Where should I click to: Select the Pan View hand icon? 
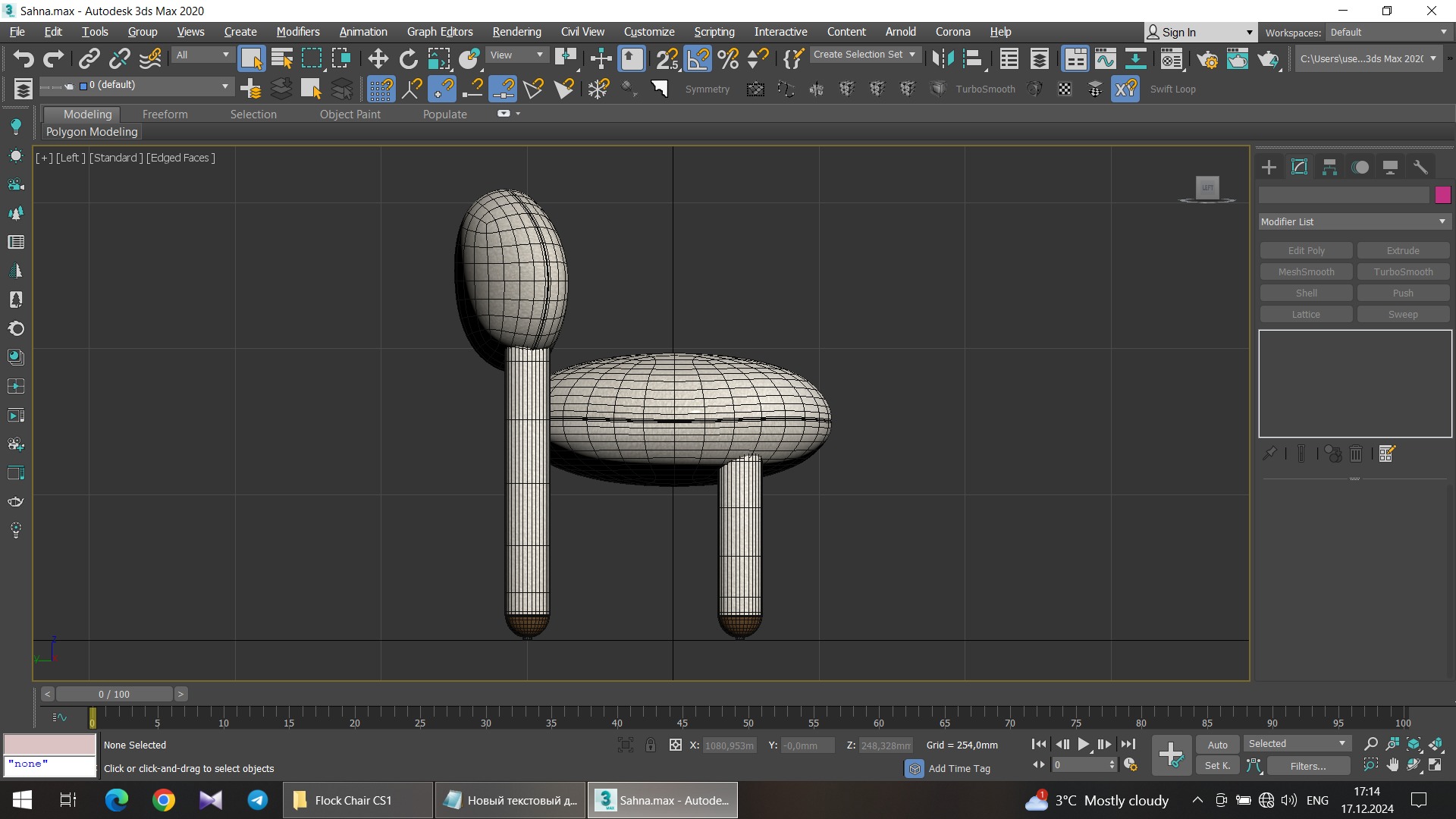(x=1392, y=765)
